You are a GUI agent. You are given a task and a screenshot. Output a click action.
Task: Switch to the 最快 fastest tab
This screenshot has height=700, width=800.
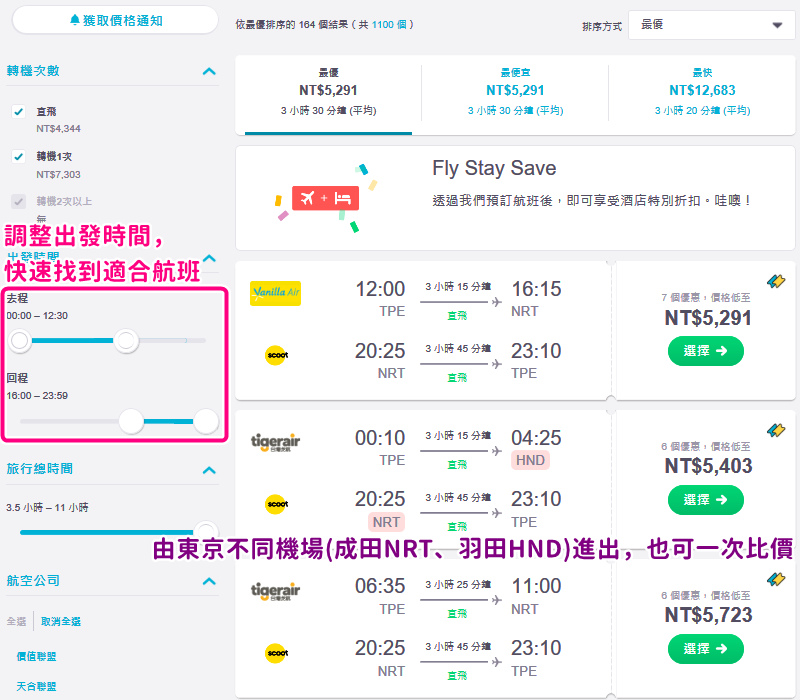[702, 92]
